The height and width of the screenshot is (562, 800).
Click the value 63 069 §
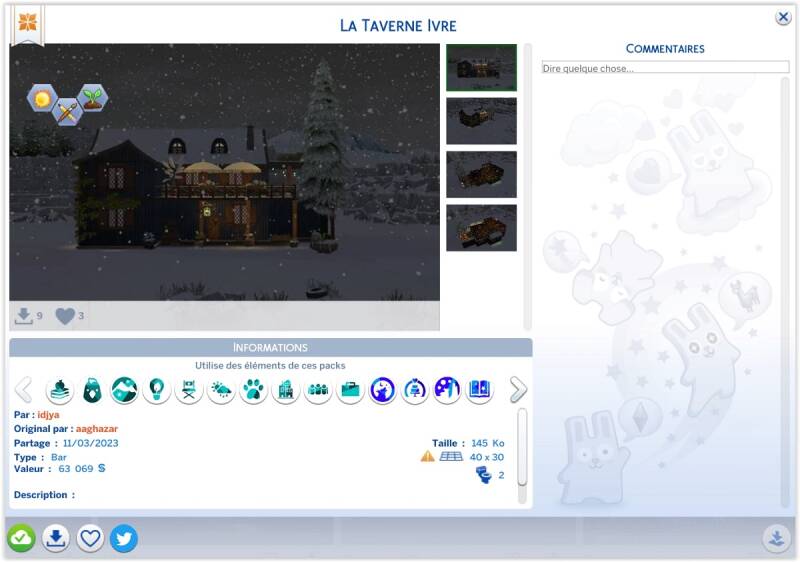pyautogui.click(x=82, y=469)
